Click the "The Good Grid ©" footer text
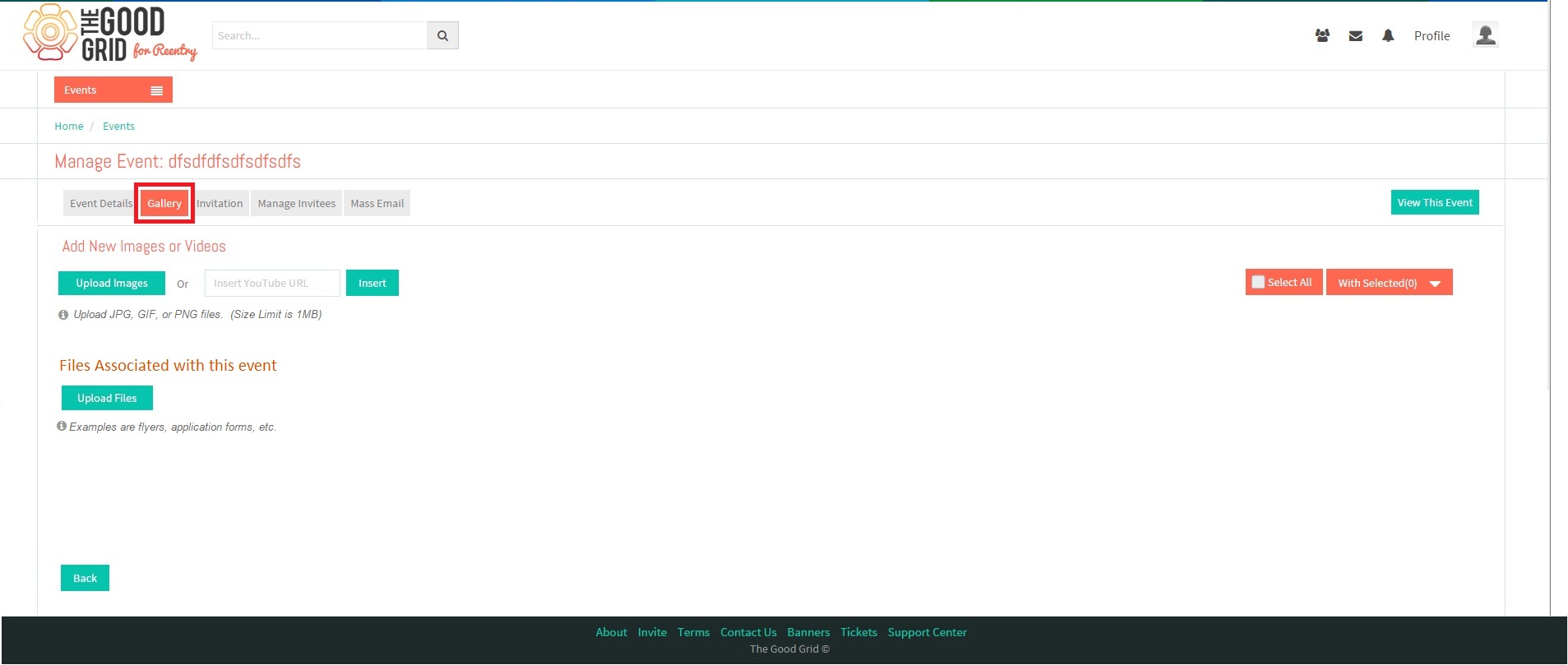 (789, 649)
